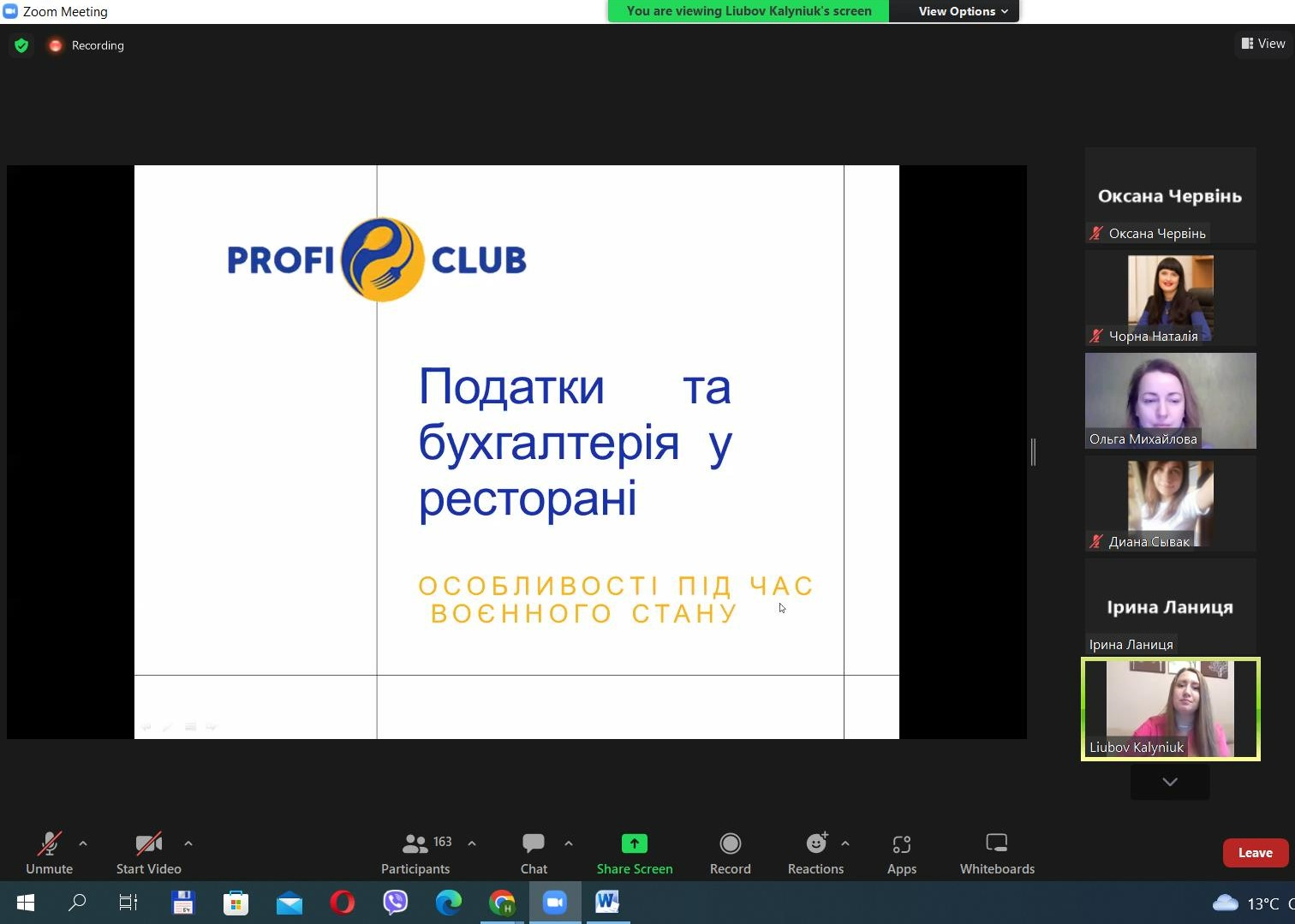This screenshot has height=924, width=1295.
Task: Open Whiteboards
Action: pos(996,854)
